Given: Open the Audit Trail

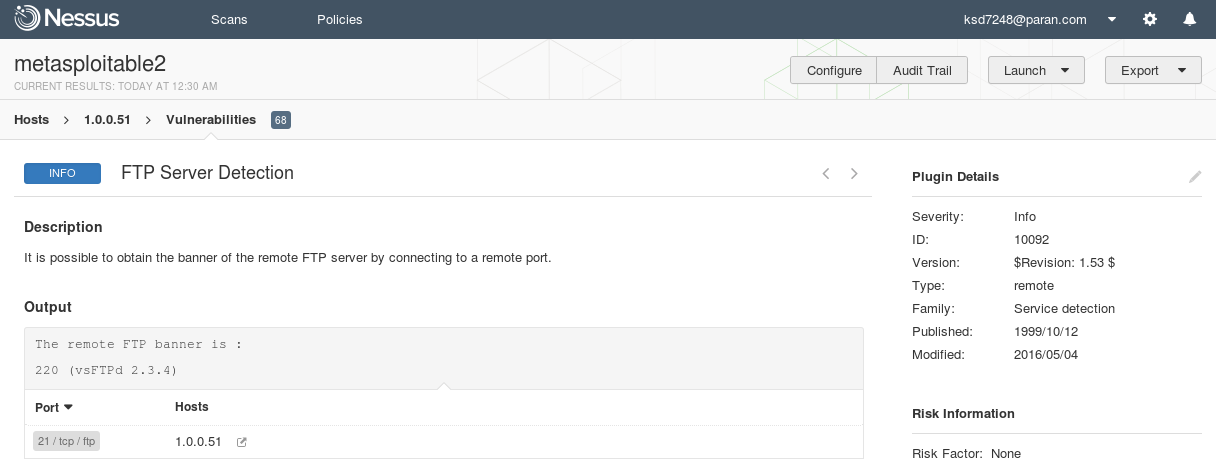Looking at the screenshot, I should [x=922, y=70].
